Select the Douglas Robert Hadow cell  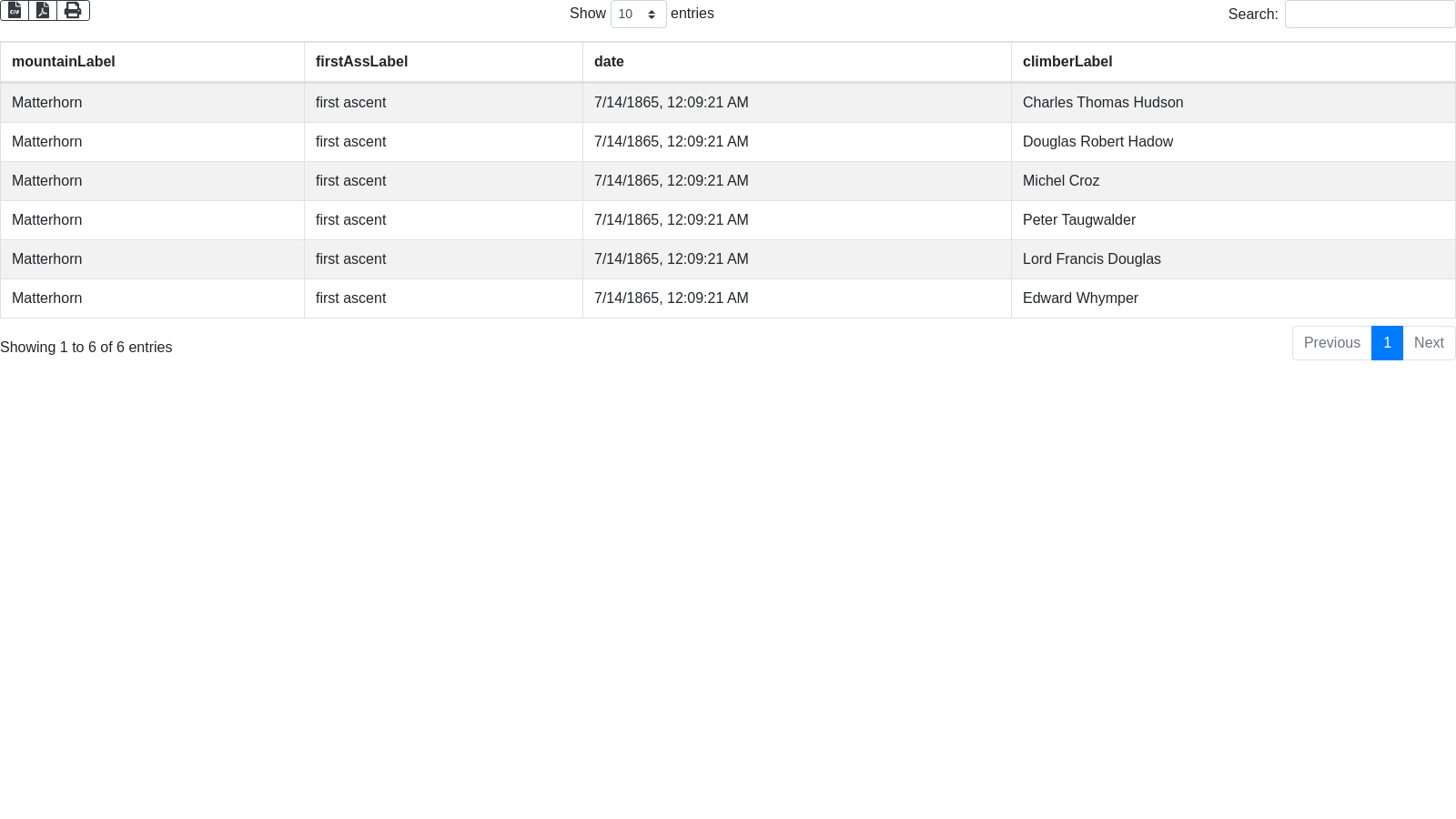(x=1097, y=142)
